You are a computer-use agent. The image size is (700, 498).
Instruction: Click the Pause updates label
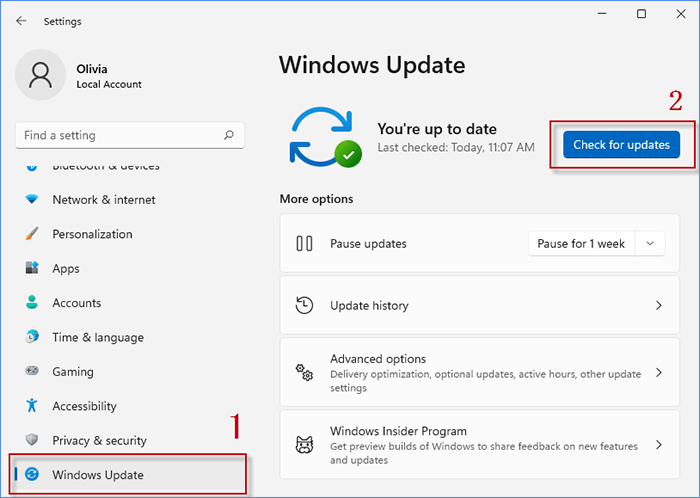tap(368, 244)
